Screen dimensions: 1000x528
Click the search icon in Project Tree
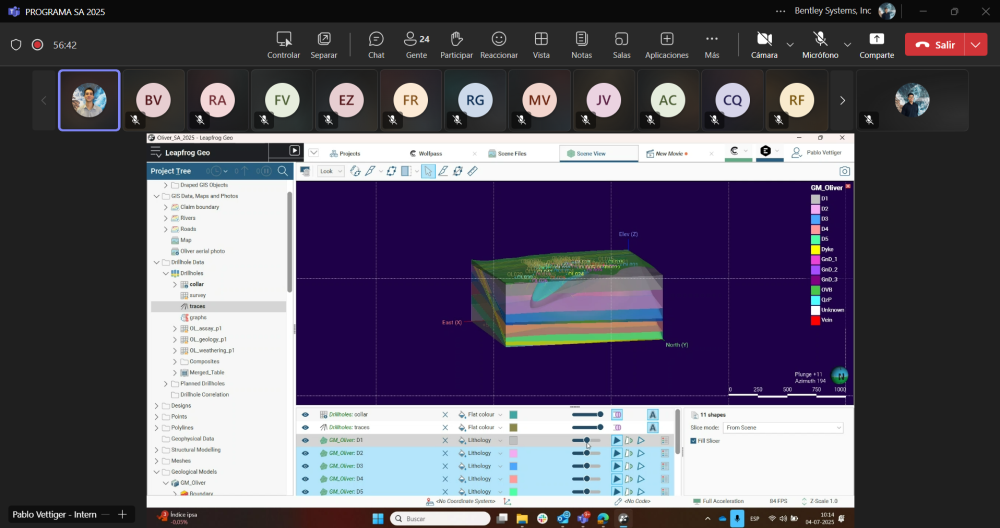coord(283,171)
